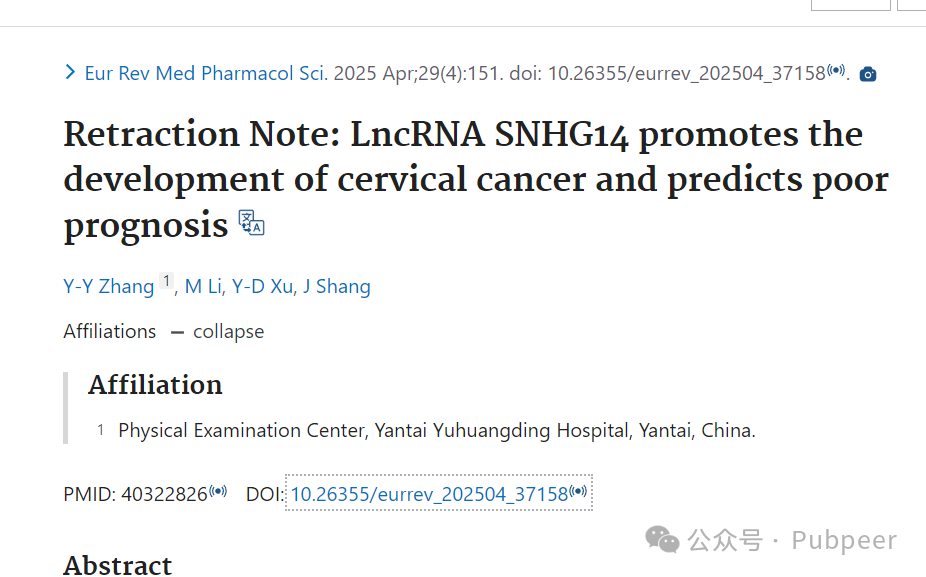
Task: Click the Affiliation heading
Action: coord(155,385)
